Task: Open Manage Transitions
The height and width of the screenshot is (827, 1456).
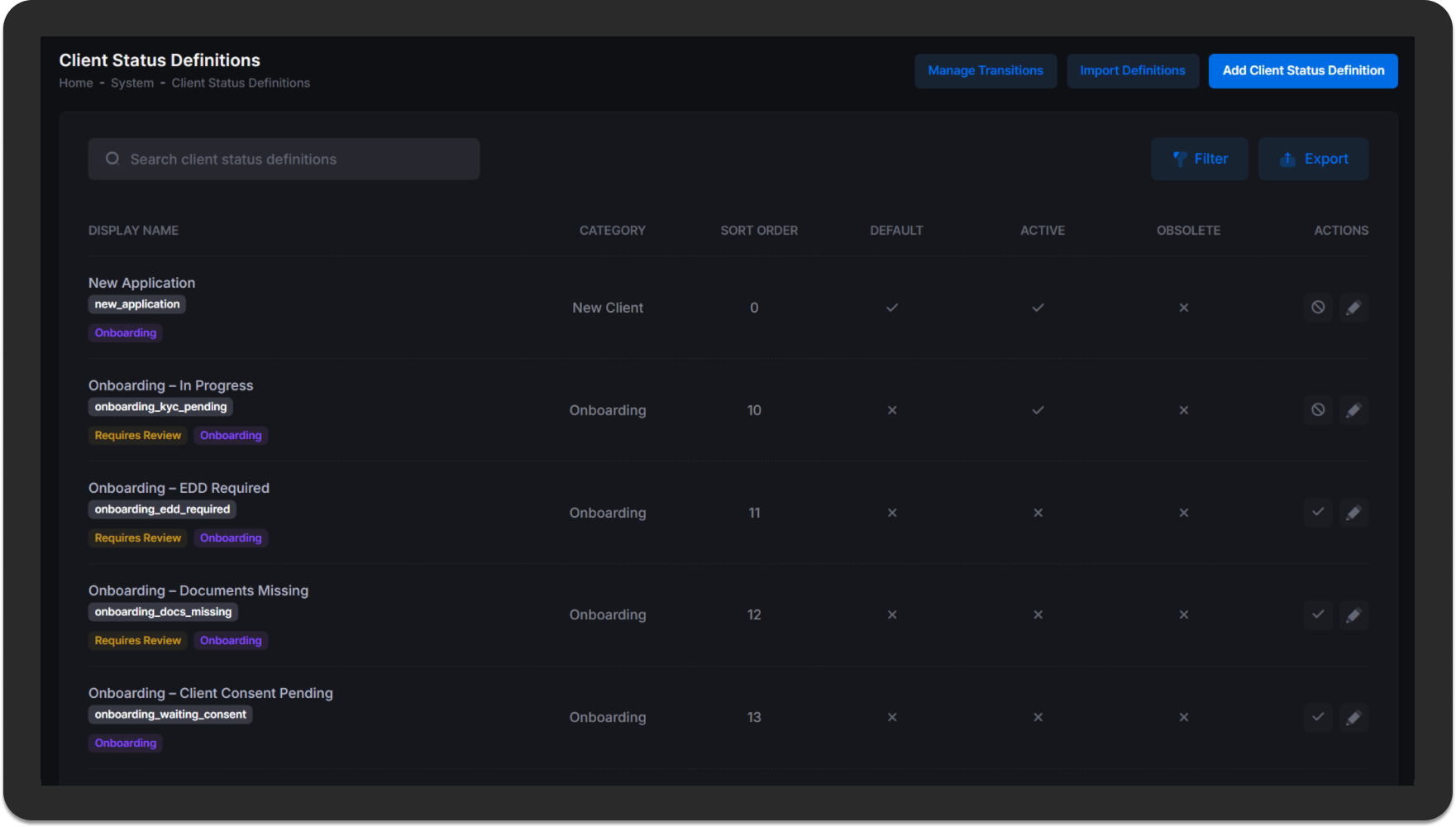Action: tap(986, 70)
